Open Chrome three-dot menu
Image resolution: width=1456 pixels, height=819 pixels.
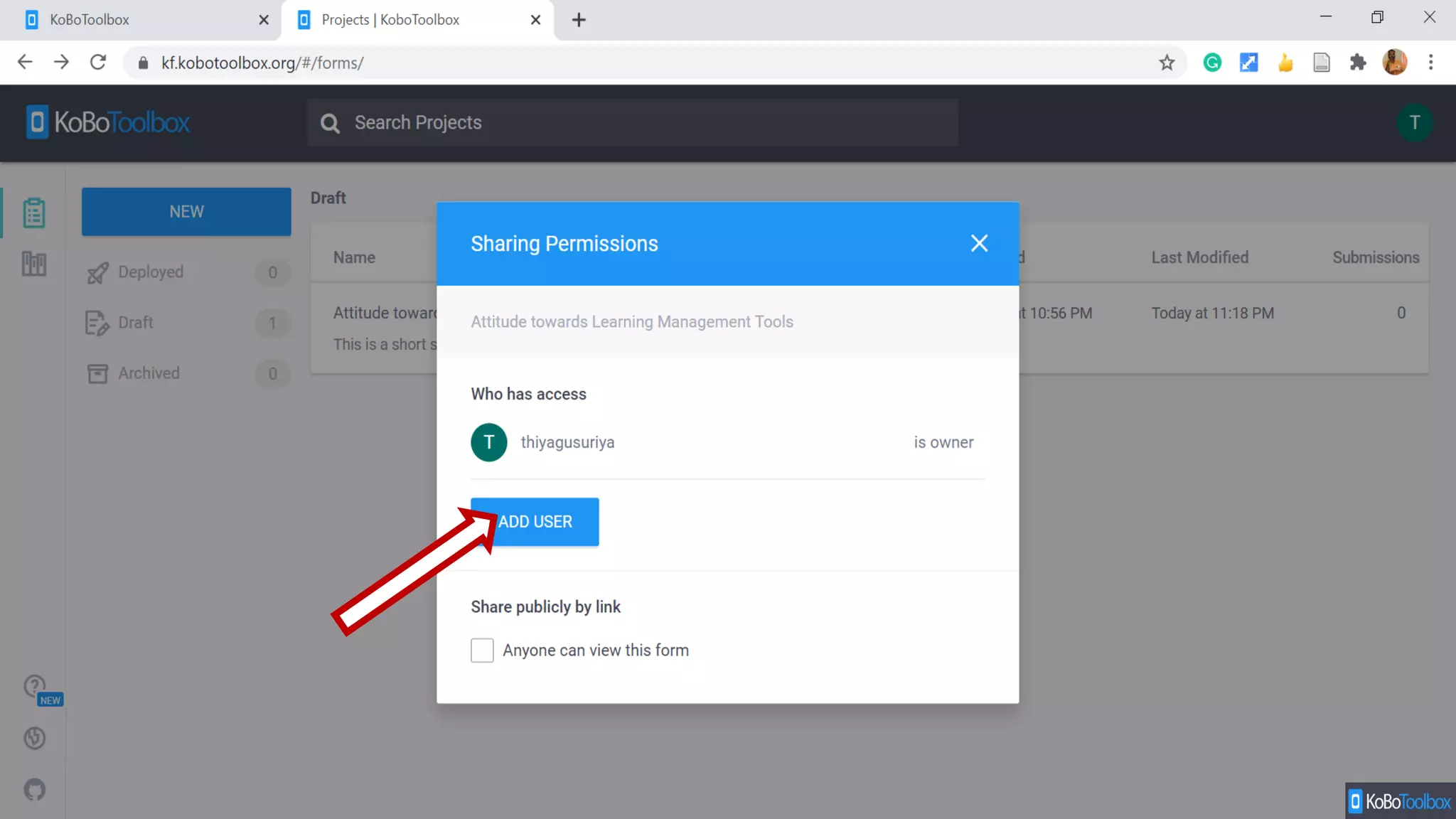click(1430, 63)
